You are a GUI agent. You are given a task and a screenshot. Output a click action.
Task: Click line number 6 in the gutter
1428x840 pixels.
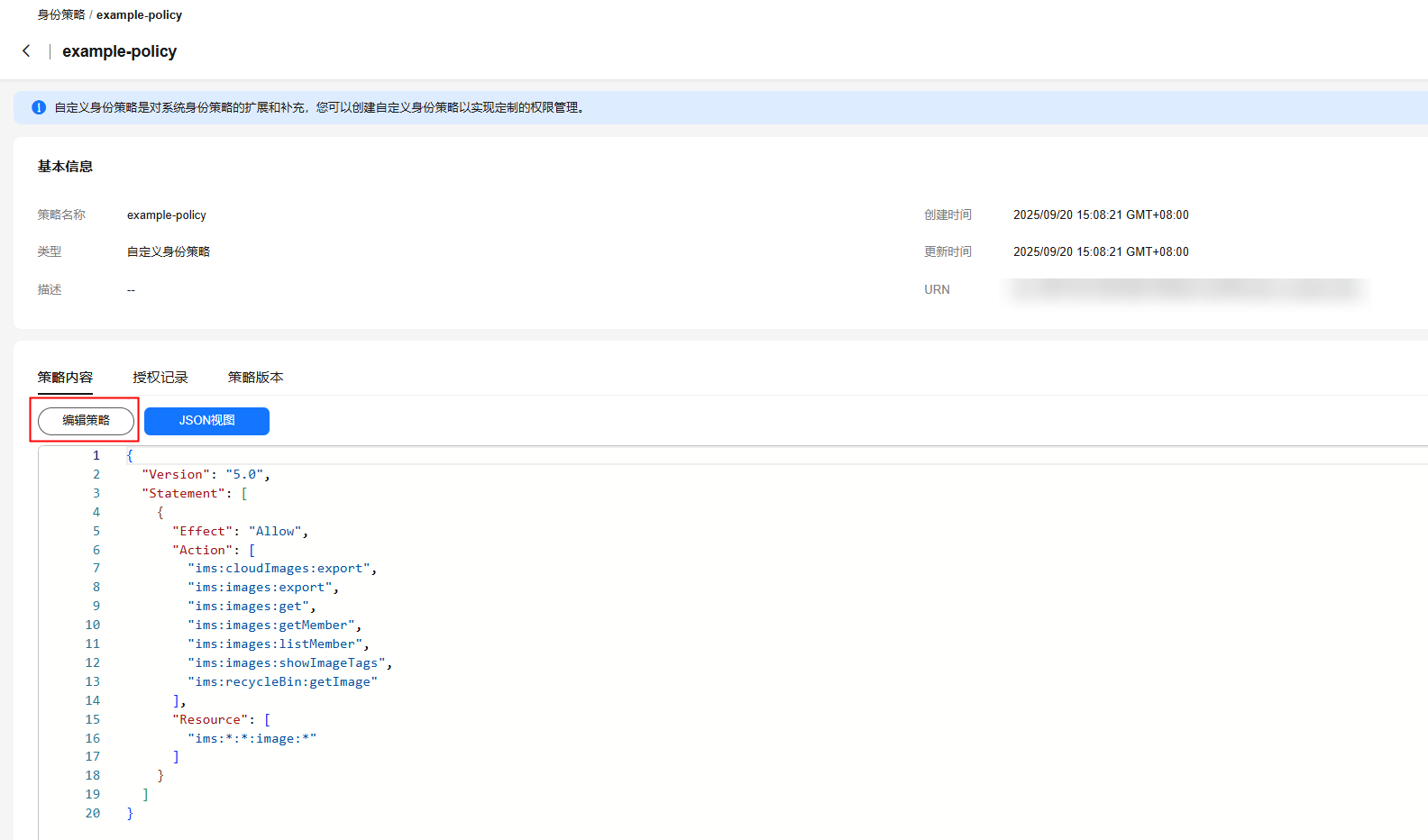[96, 550]
